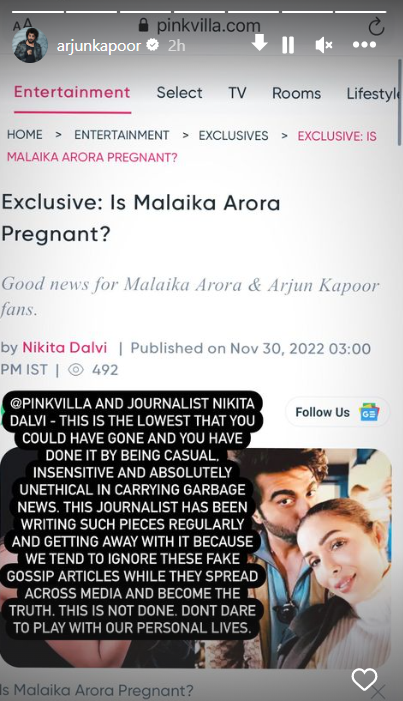This screenshot has height=701, width=403.
Task: Select the Entertainment tab
Action: (x=72, y=92)
